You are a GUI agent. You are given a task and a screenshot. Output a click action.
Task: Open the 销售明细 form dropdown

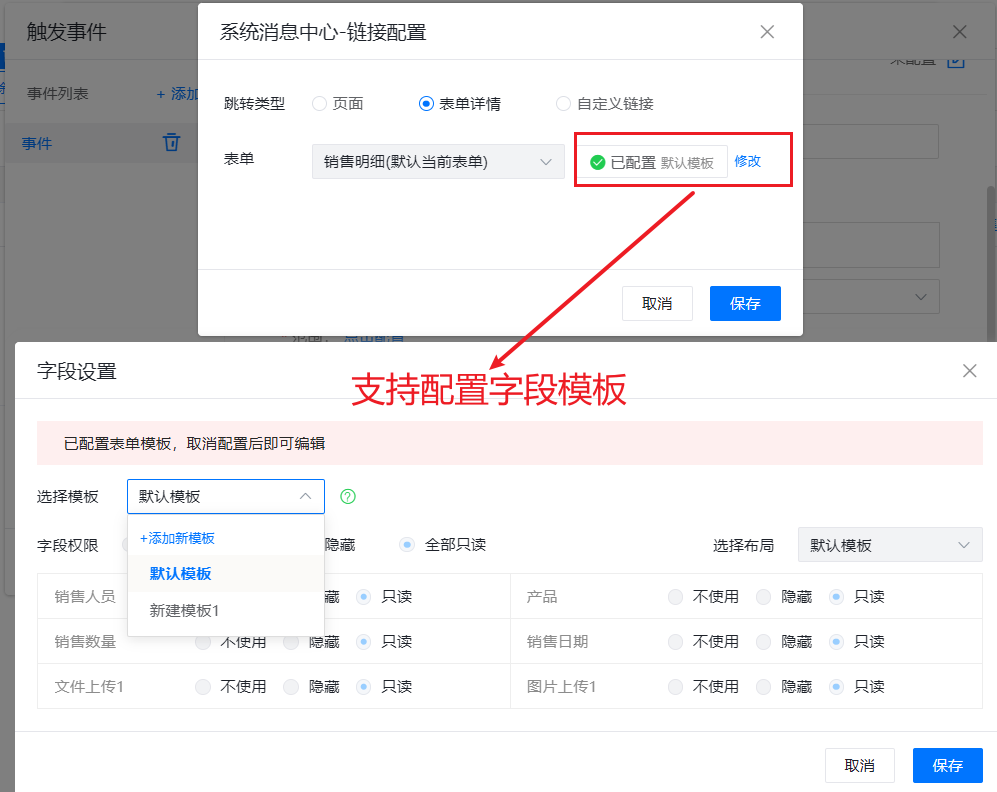[x=438, y=162]
